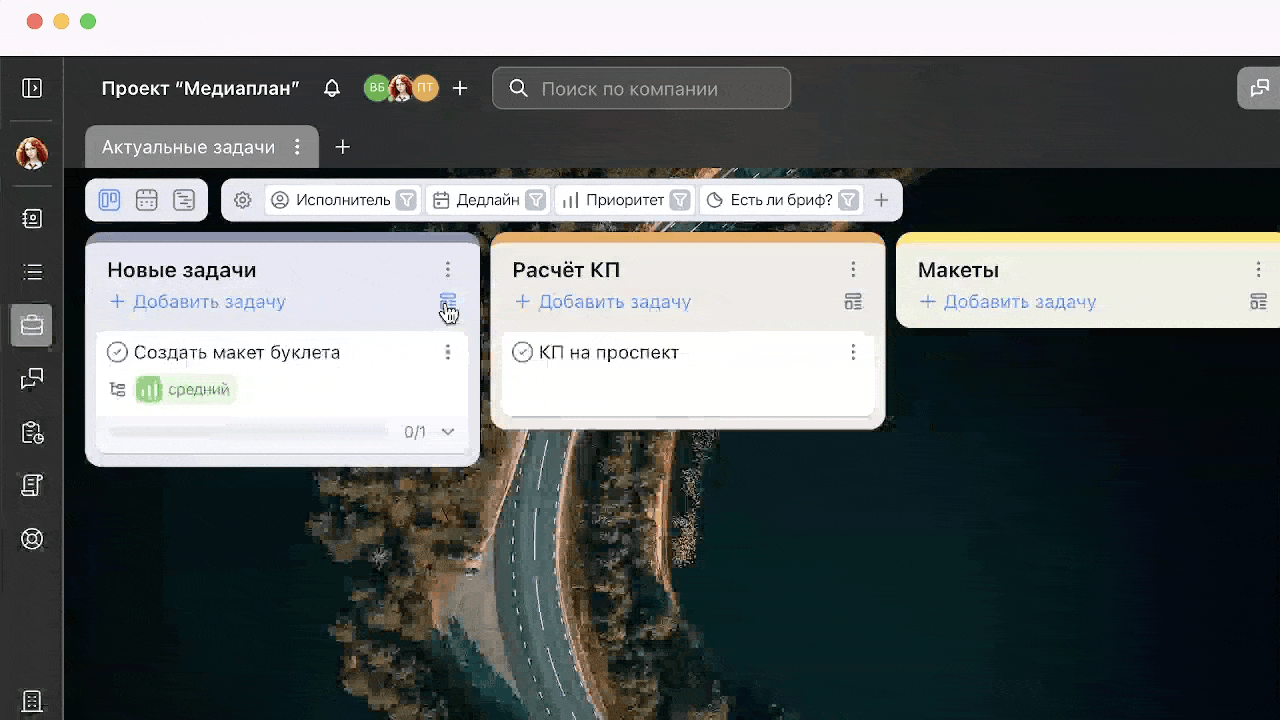1280x720 pixels.
Task: Click the Новые задачи column title
Action: coord(182,270)
